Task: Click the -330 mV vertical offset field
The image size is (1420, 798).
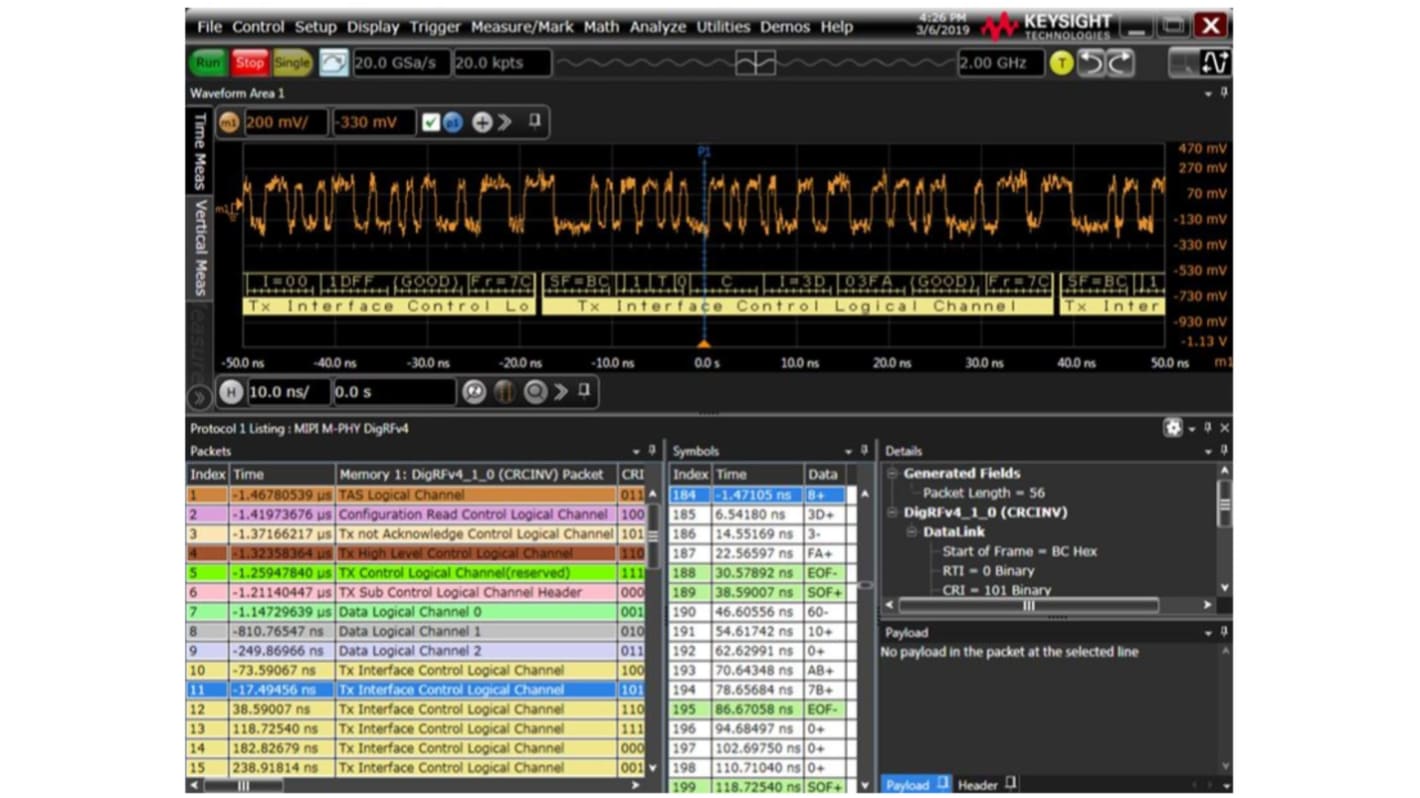Action: [x=373, y=122]
